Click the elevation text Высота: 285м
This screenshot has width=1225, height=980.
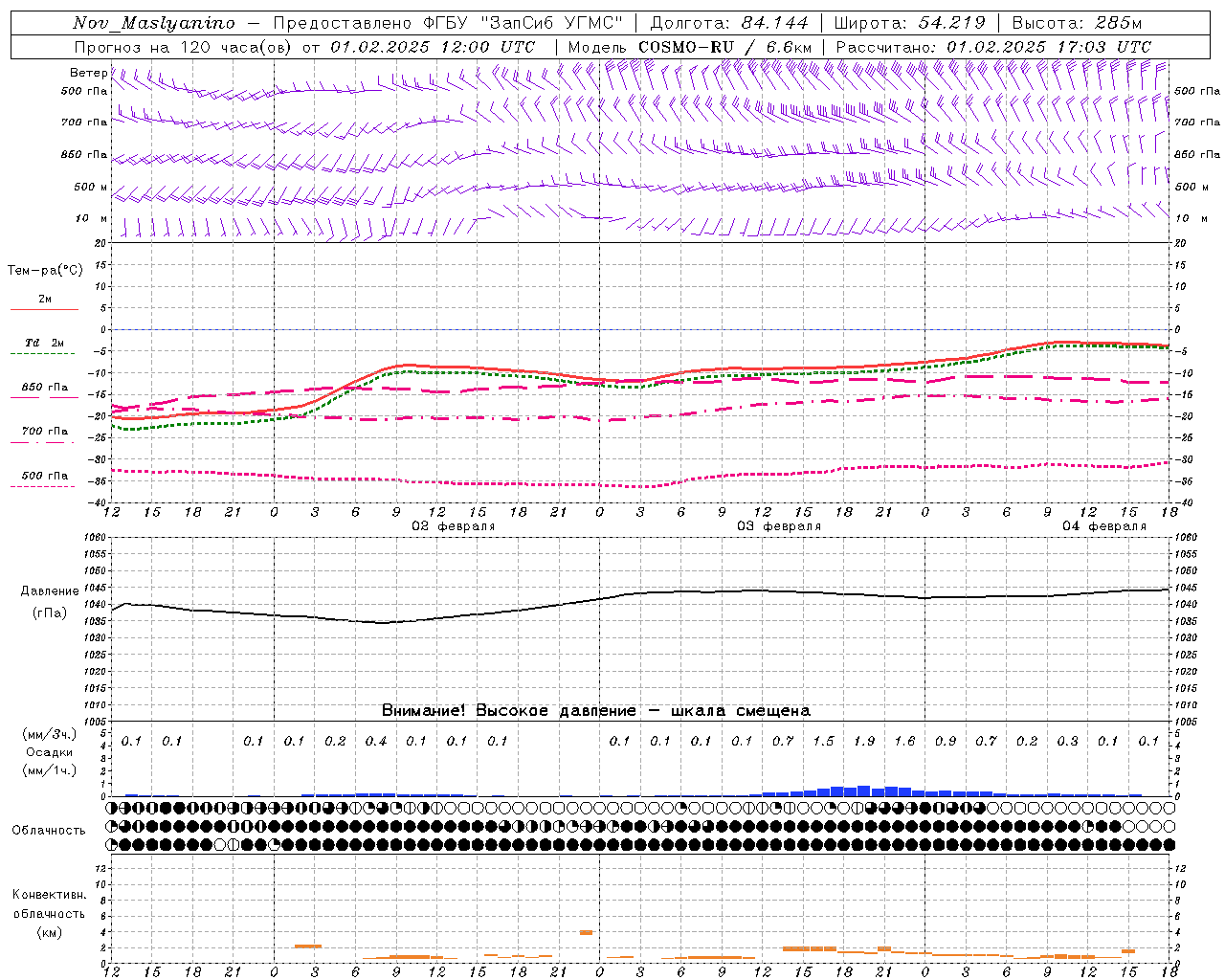(x=1077, y=23)
